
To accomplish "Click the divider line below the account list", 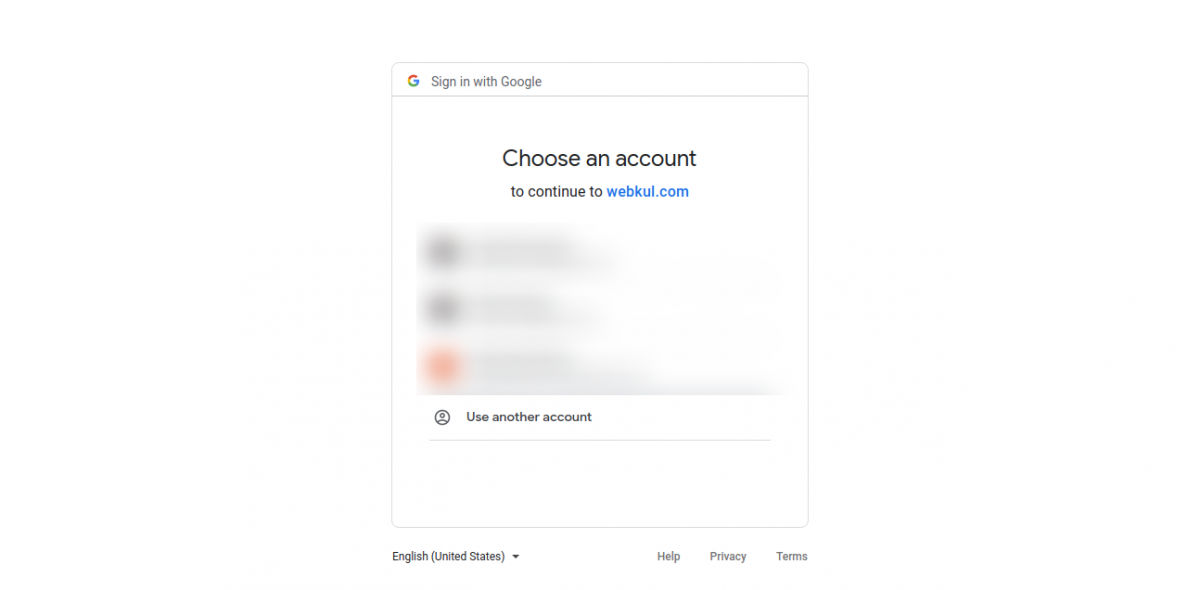I will pyautogui.click(x=599, y=440).
